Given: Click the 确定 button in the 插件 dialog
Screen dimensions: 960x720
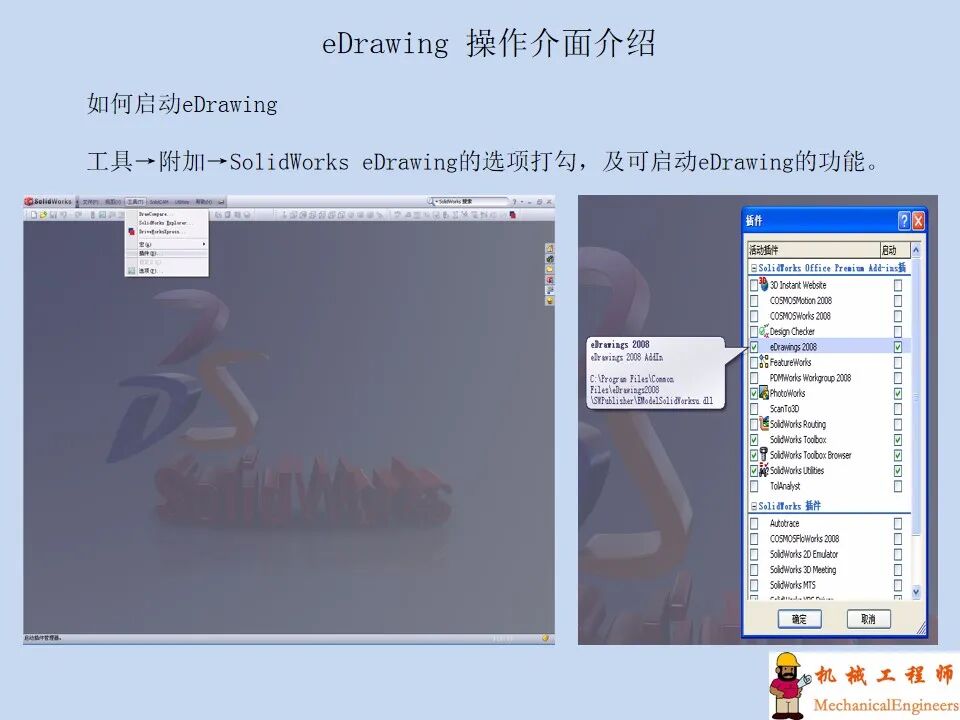Looking at the screenshot, I should [x=798, y=618].
